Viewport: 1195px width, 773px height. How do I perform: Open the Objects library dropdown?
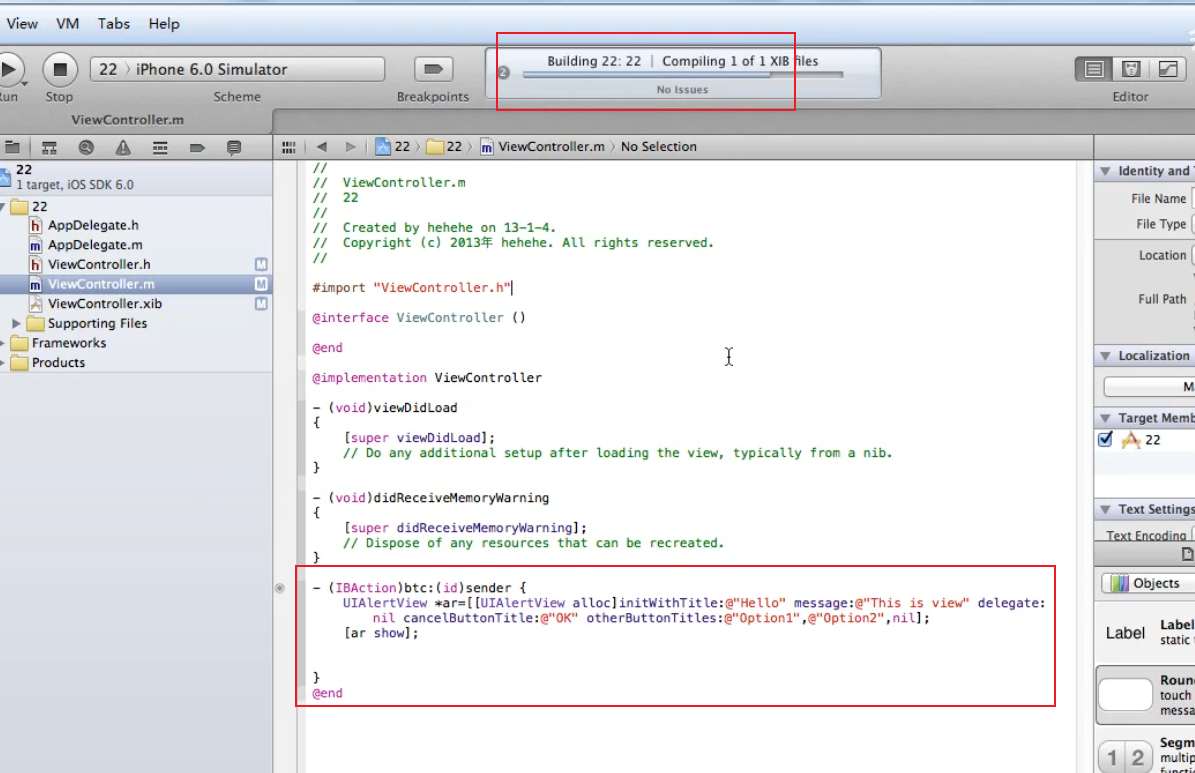[1149, 583]
